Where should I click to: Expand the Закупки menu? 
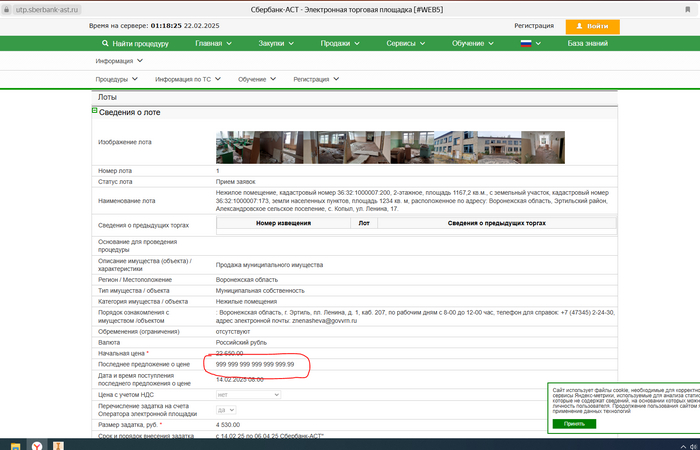[276, 43]
